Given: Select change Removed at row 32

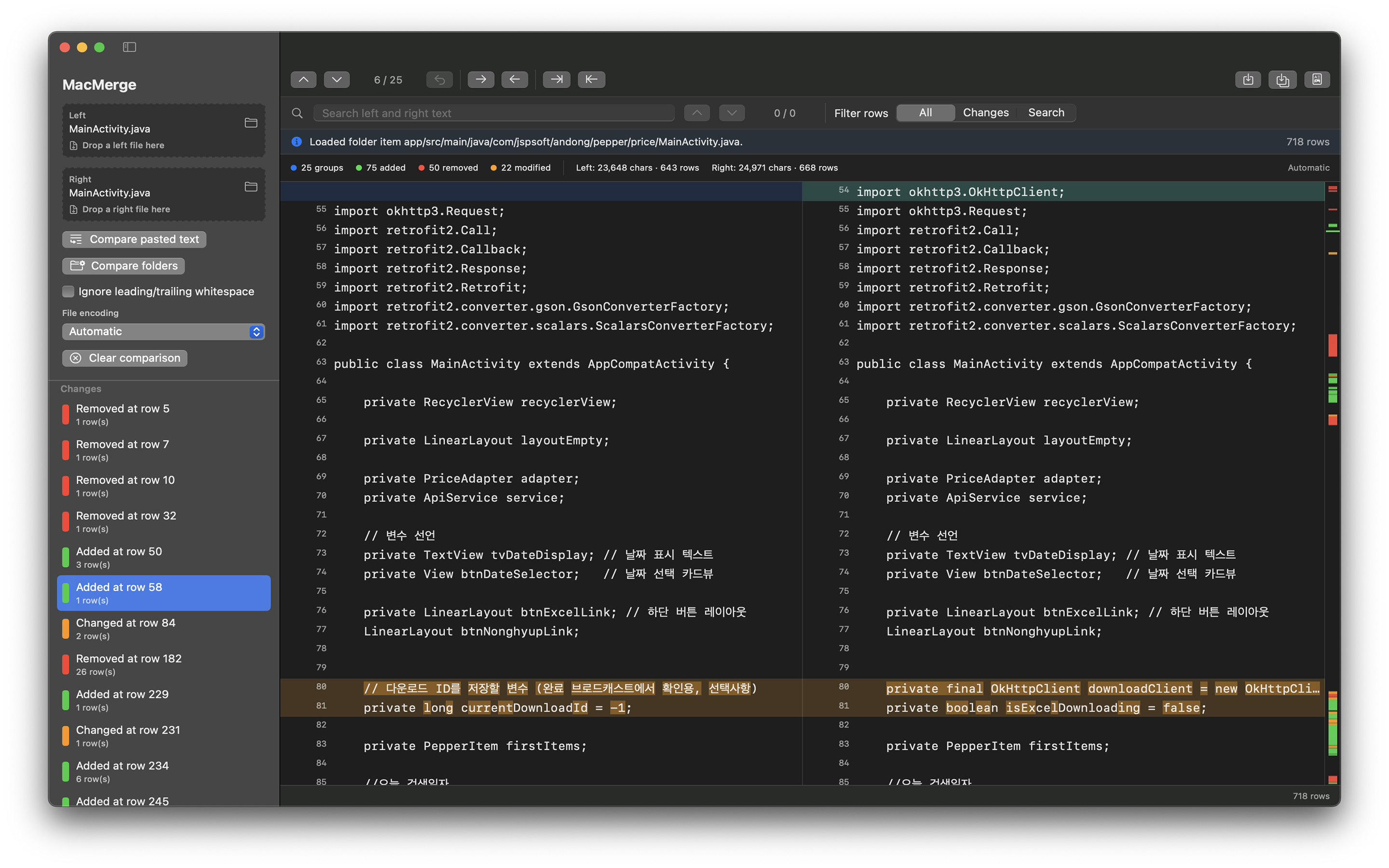Looking at the screenshot, I should point(163,521).
